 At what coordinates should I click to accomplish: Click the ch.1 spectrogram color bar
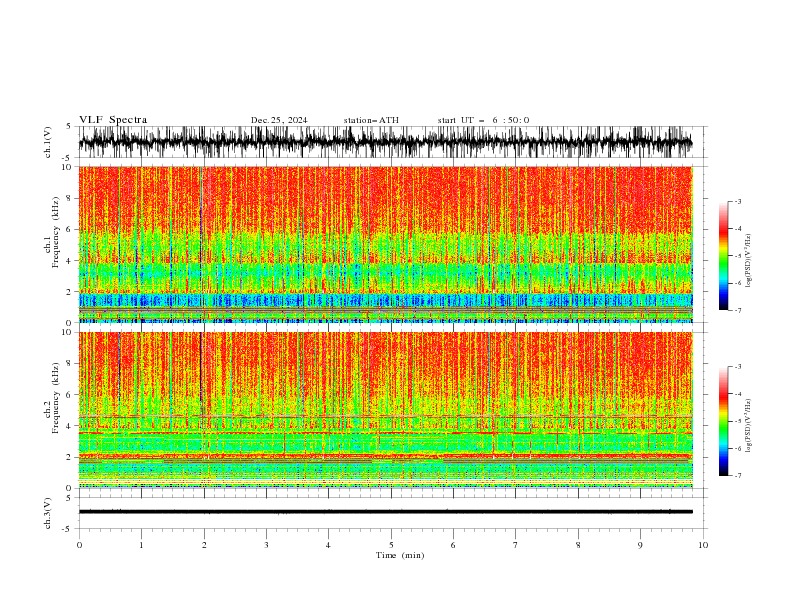pyautogui.click(x=723, y=256)
